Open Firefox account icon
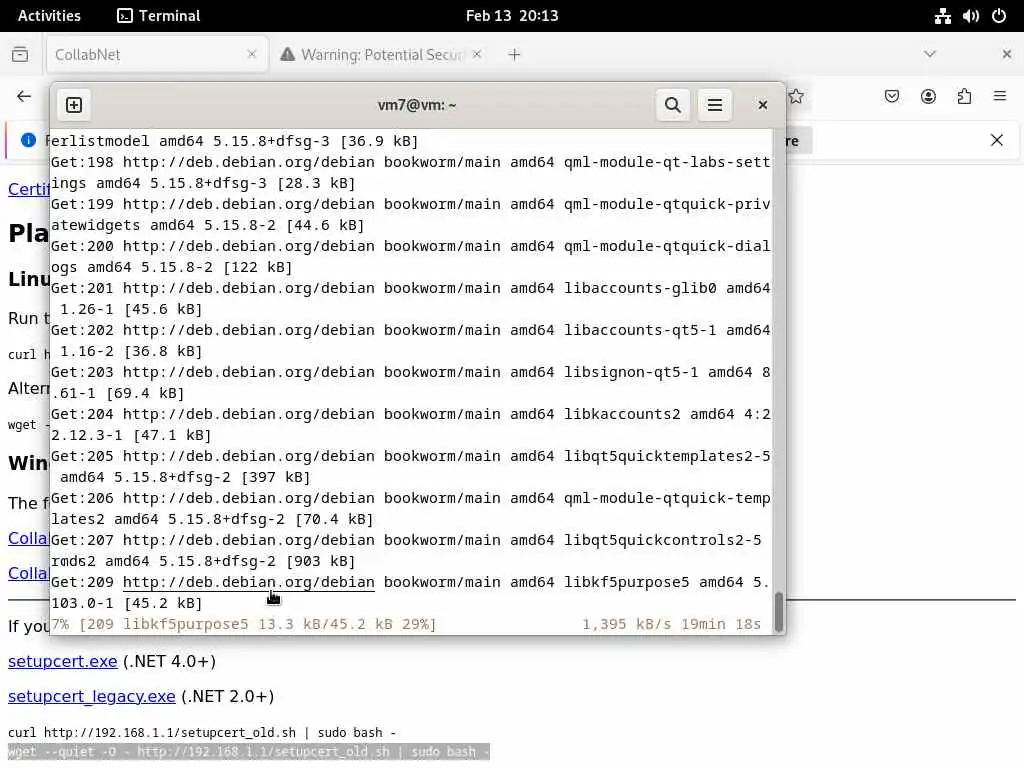Screen dimensions: 1024x768 coord(928,97)
